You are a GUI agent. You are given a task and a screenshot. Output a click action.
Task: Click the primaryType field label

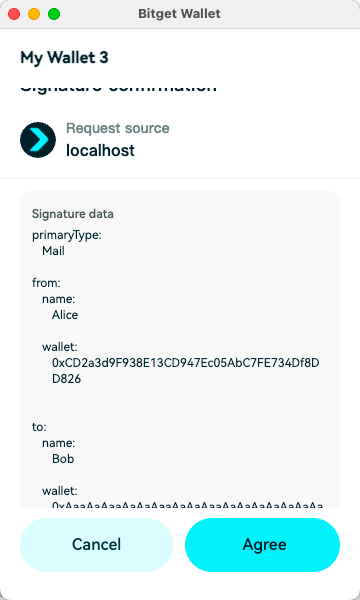pyautogui.click(x=67, y=235)
